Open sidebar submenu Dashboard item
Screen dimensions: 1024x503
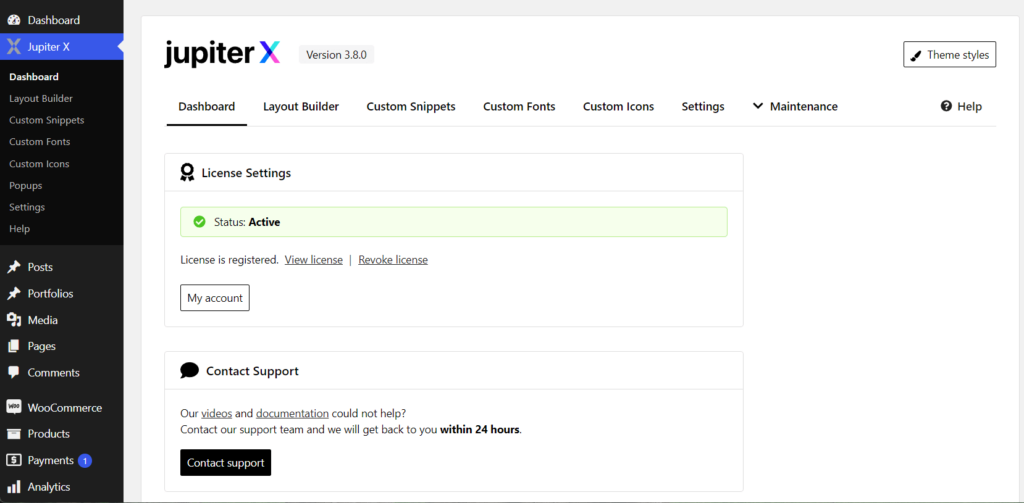pyautogui.click(x=34, y=77)
